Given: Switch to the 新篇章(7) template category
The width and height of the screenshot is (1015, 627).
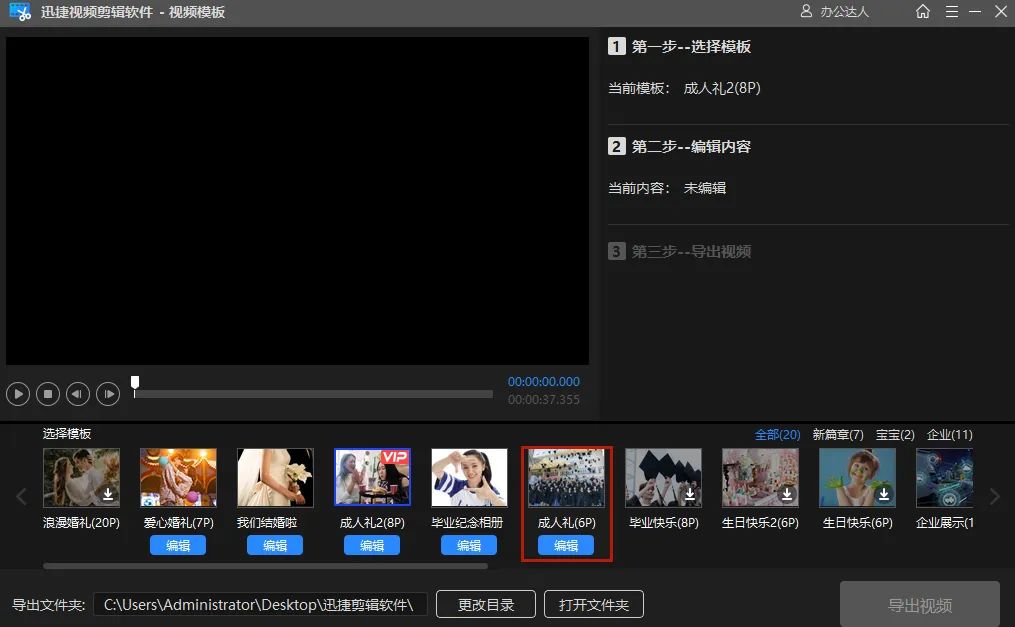Looking at the screenshot, I should (837, 435).
